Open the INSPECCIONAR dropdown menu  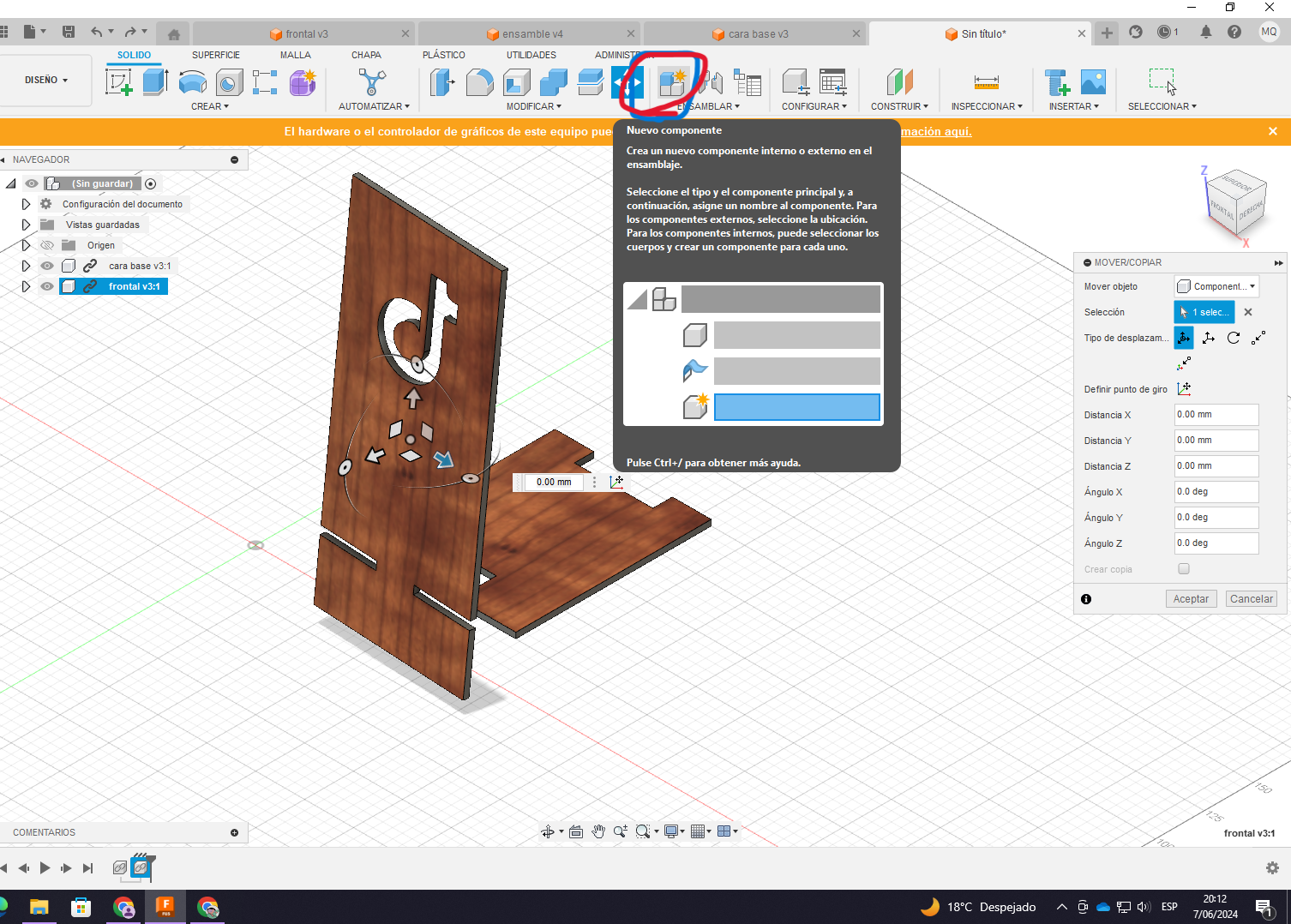point(987,106)
